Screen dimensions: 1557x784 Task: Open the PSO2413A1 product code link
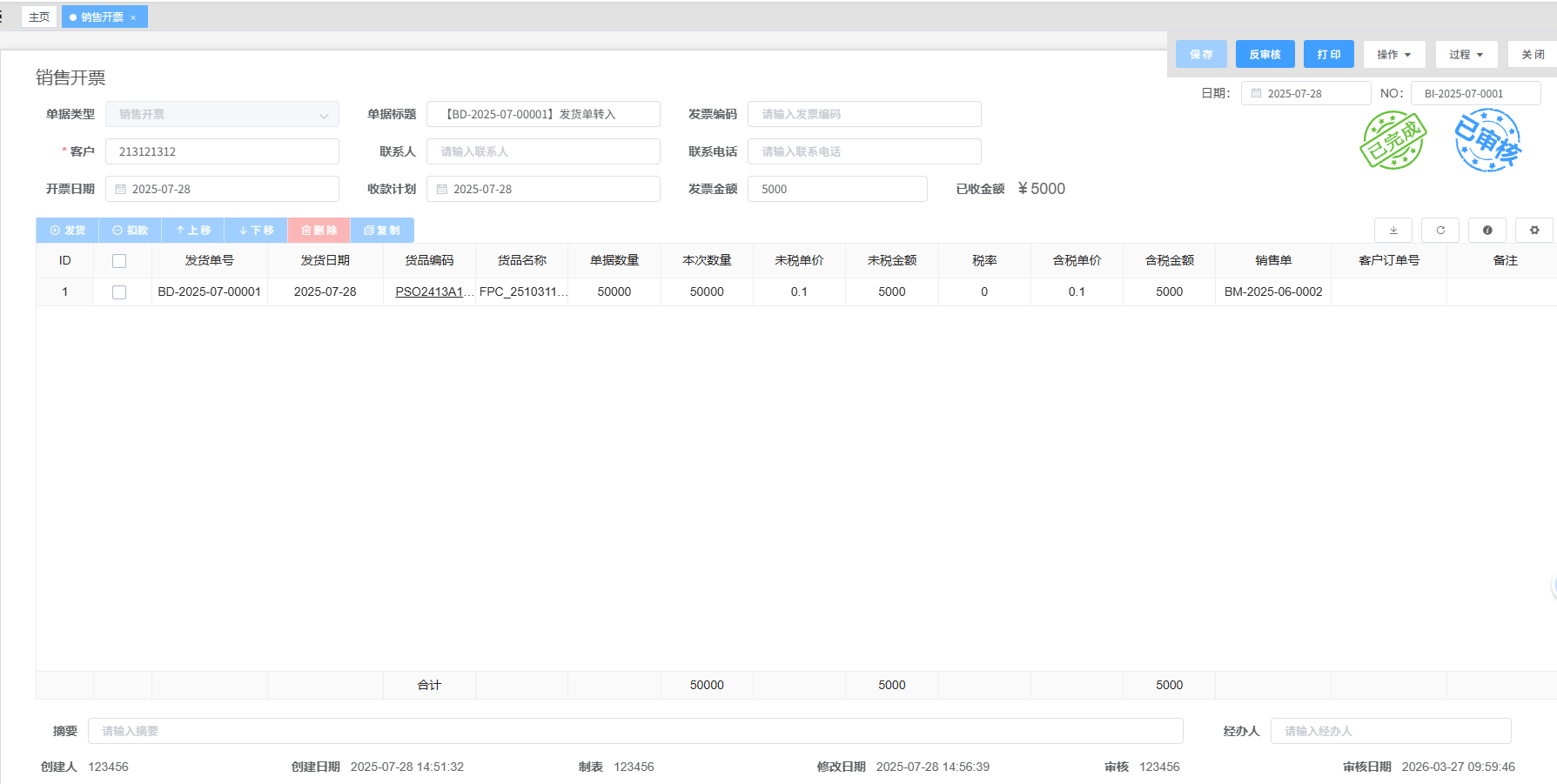click(429, 292)
